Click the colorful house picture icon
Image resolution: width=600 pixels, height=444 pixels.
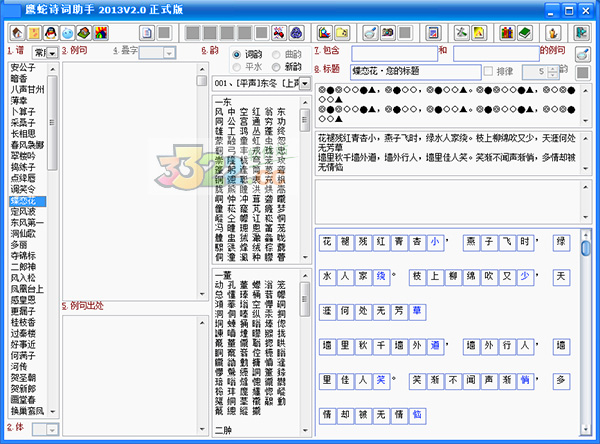(x=101, y=33)
